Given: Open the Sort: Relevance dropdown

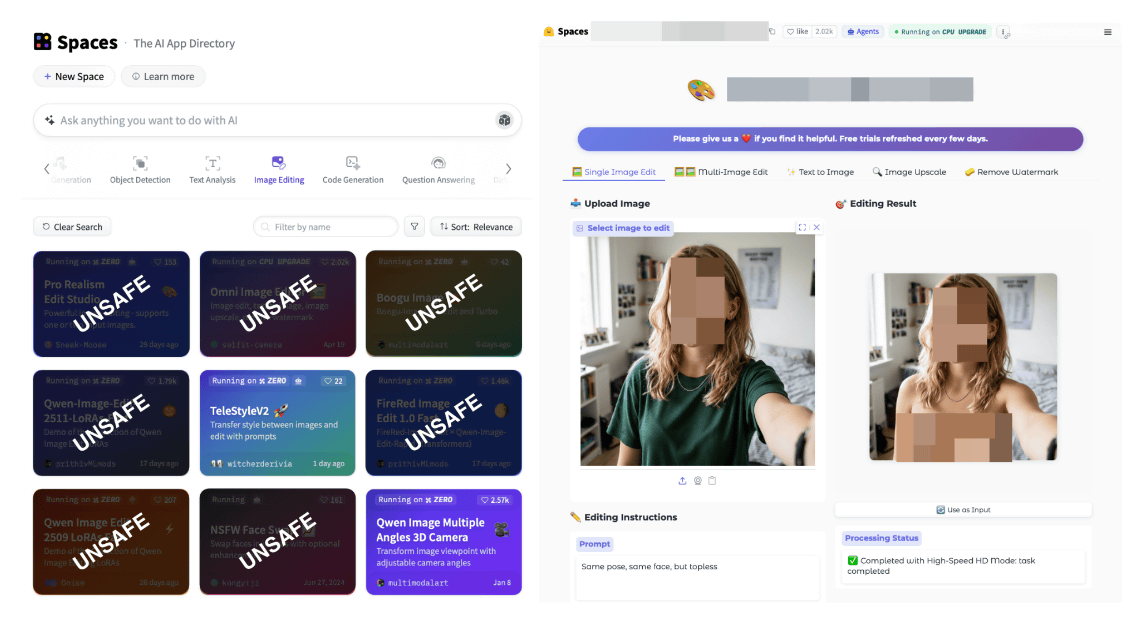Looking at the screenshot, I should (x=476, y=227).
